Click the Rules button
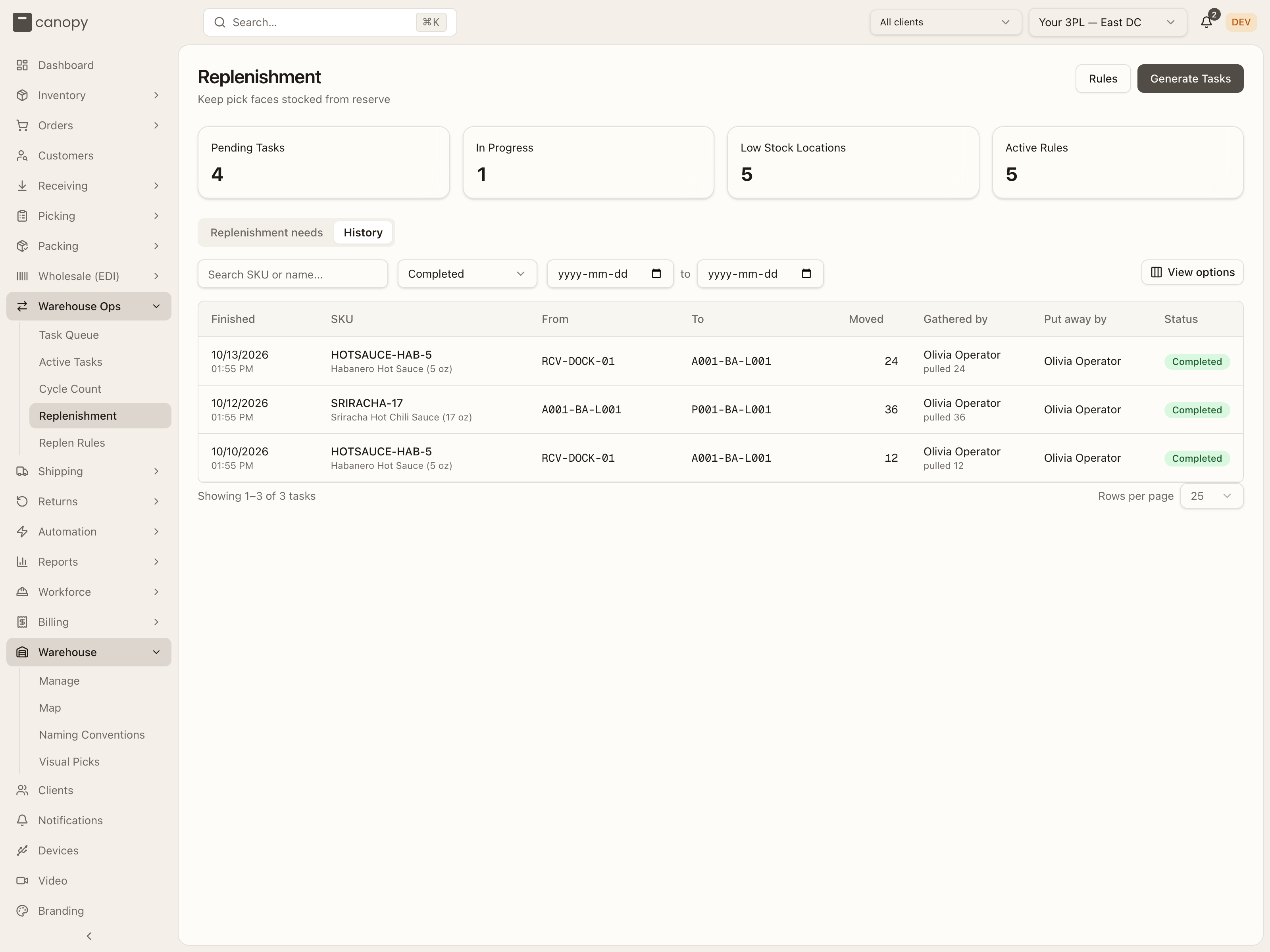 click(x=1103, y=79)
